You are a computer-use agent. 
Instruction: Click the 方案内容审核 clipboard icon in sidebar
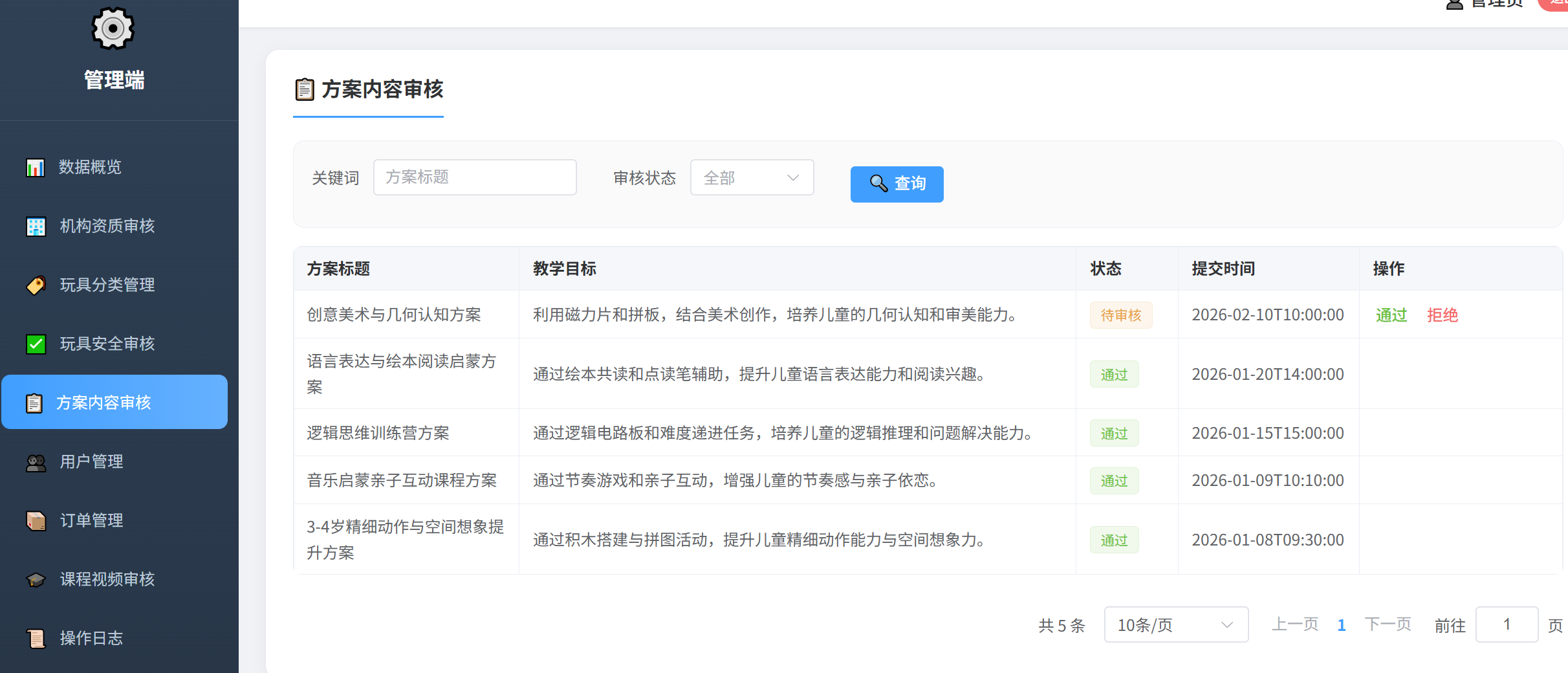click(x=34, y=403)
